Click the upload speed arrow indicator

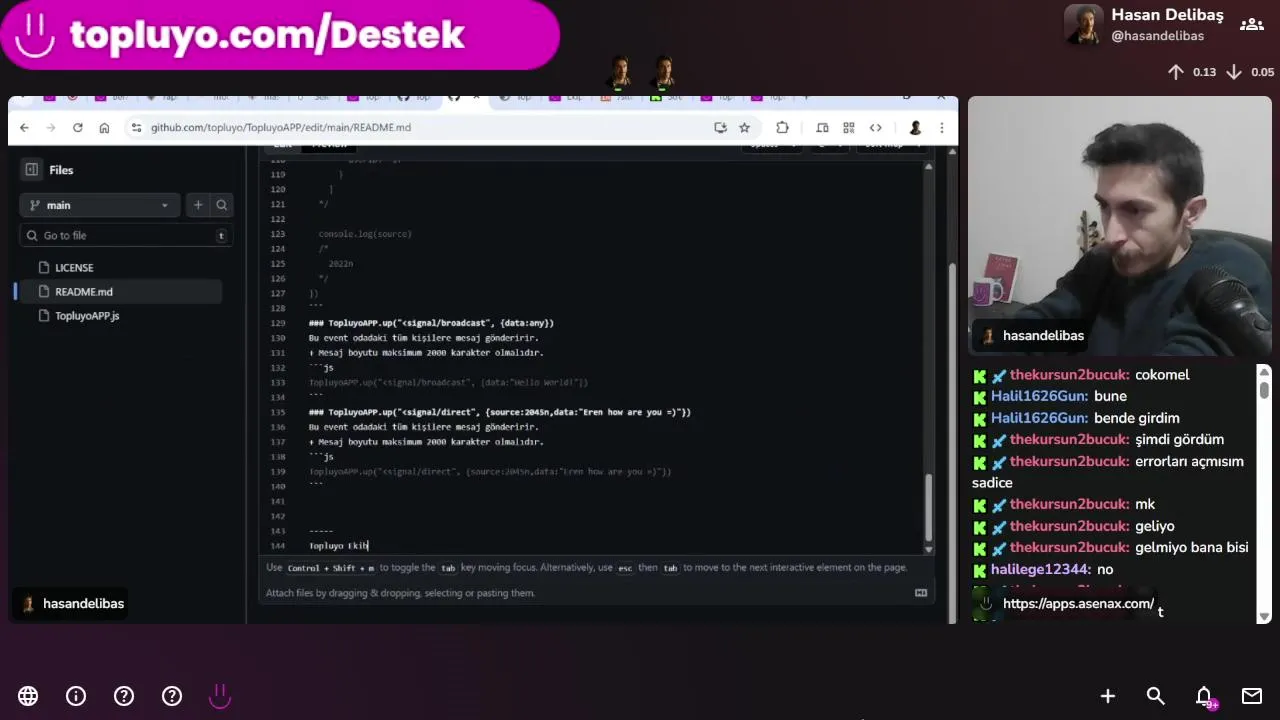point(1176,72)
